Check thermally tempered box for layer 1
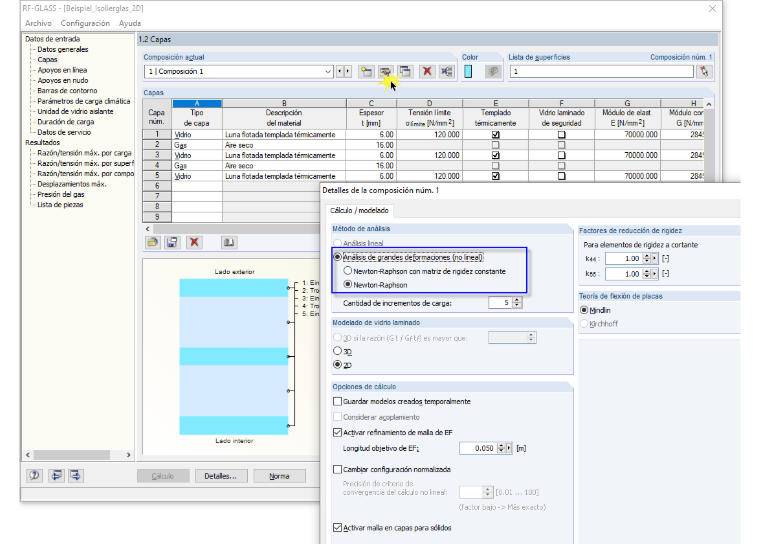Image resolution: width=760 pixels, height=544 pixels. tap(495, 135)
